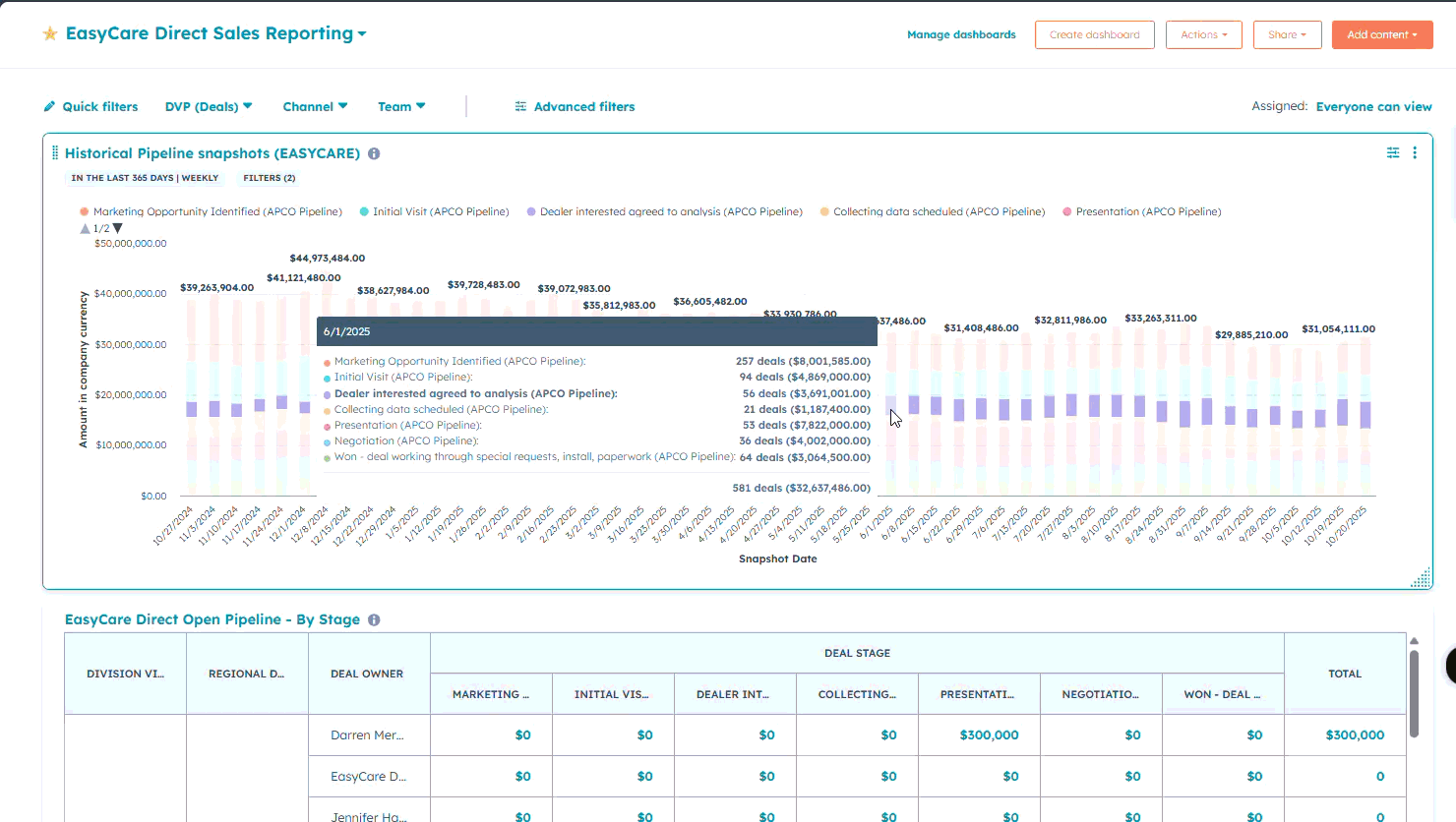Click the report filter settings icon

tap(1393, 152)
